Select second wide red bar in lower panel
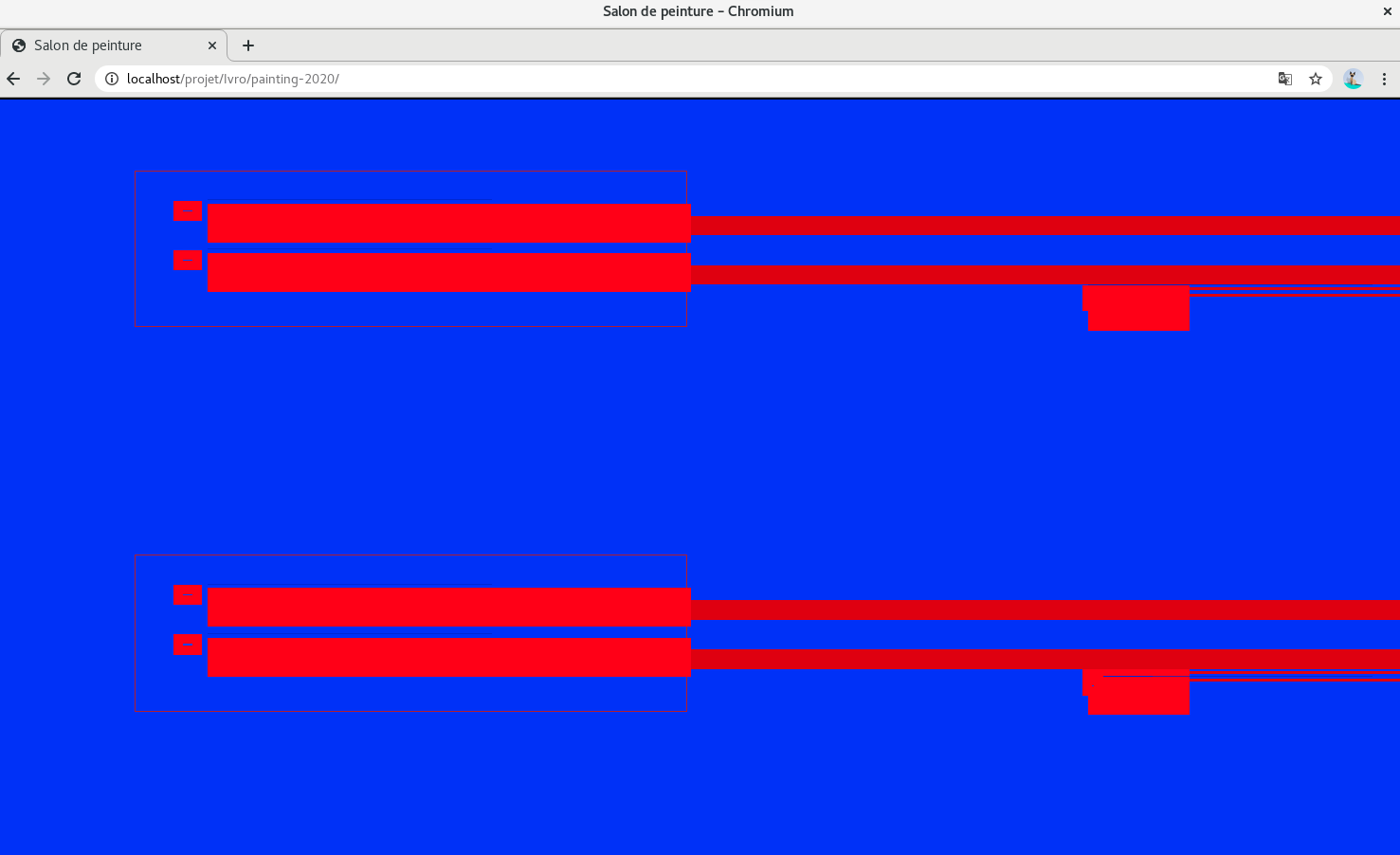This screenshot has width=1400, height=855. (x=448, y=657)
